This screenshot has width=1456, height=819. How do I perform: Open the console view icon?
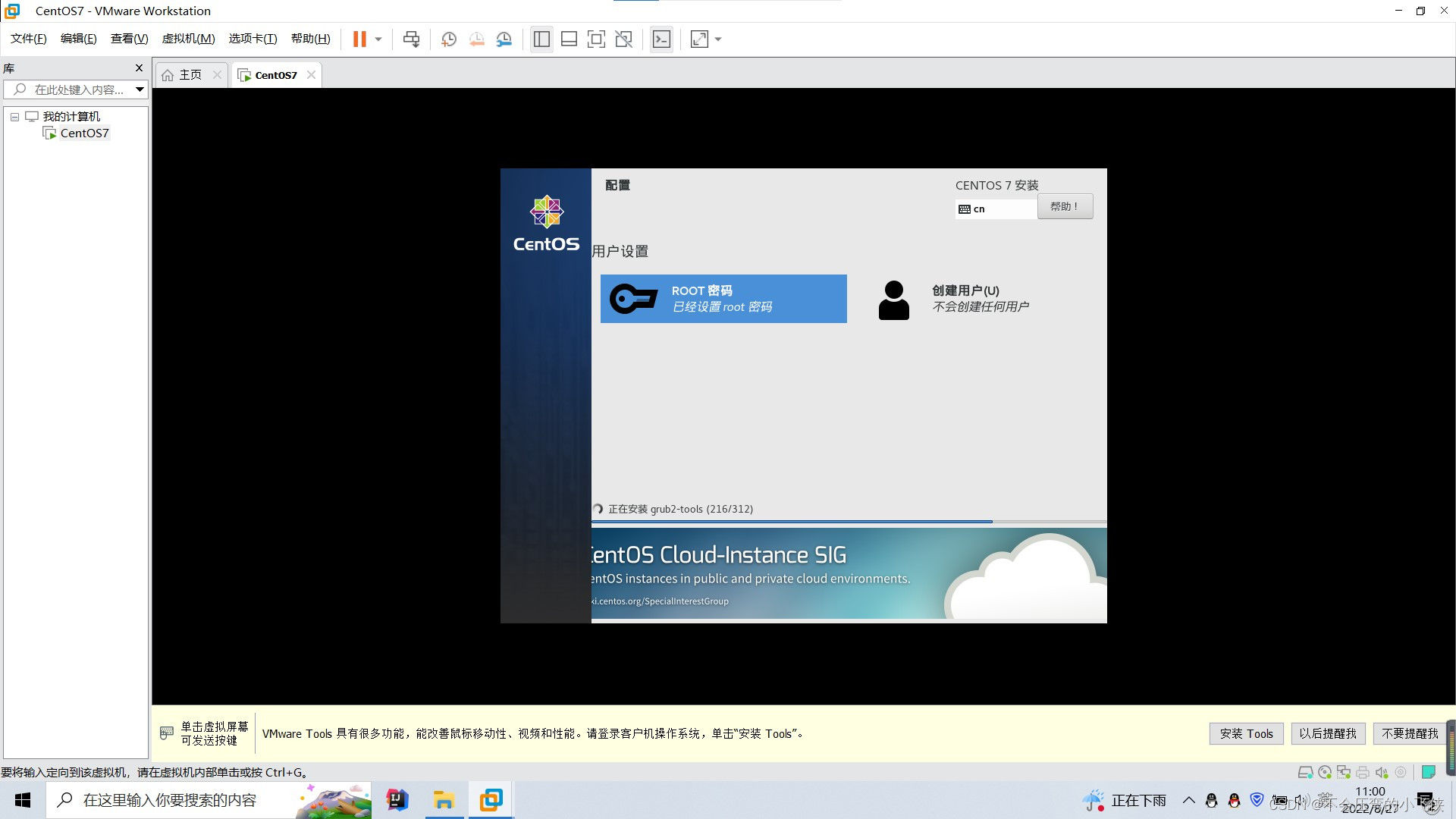661,39
